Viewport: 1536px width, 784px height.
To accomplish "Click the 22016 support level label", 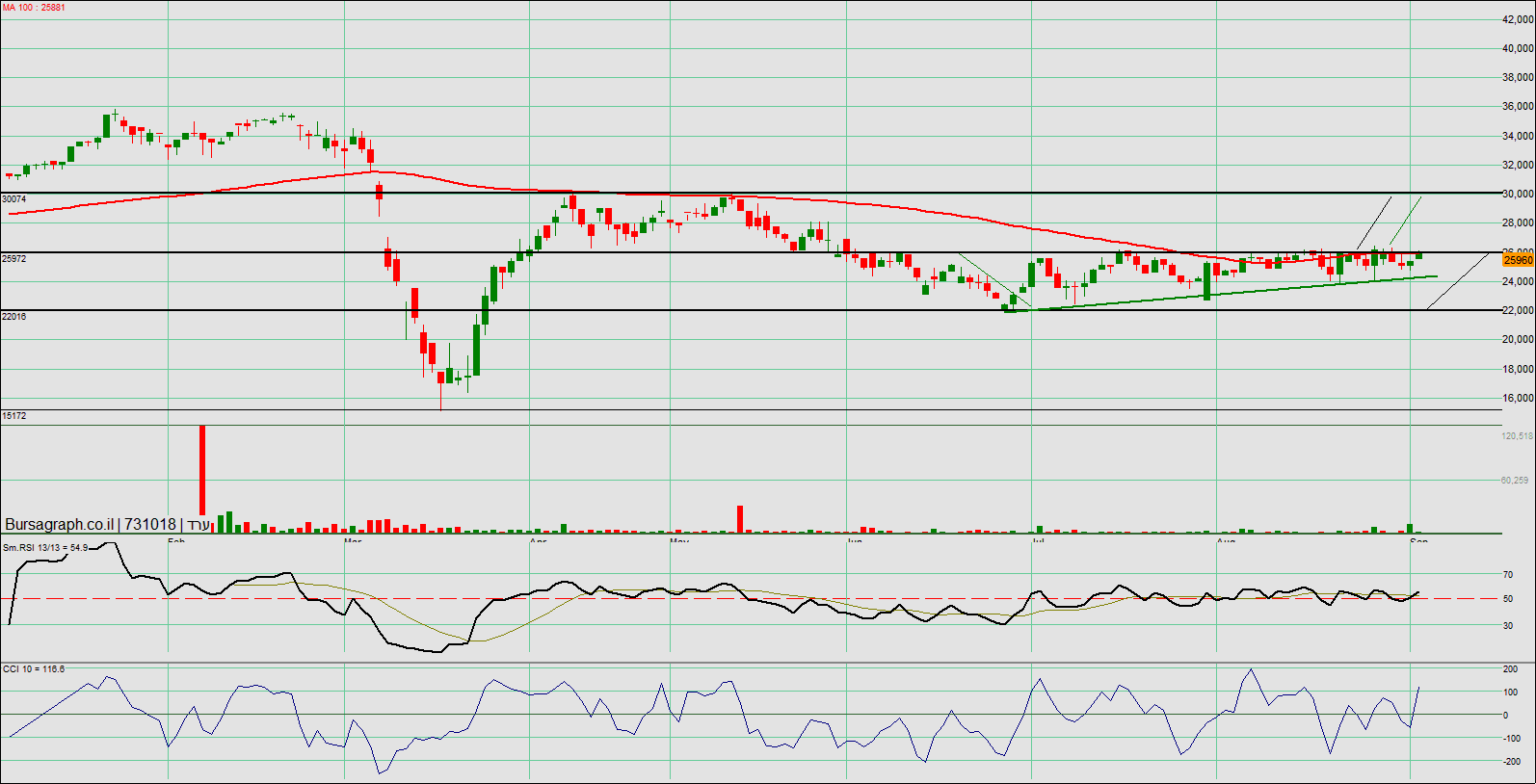I will tap(14, 317).
